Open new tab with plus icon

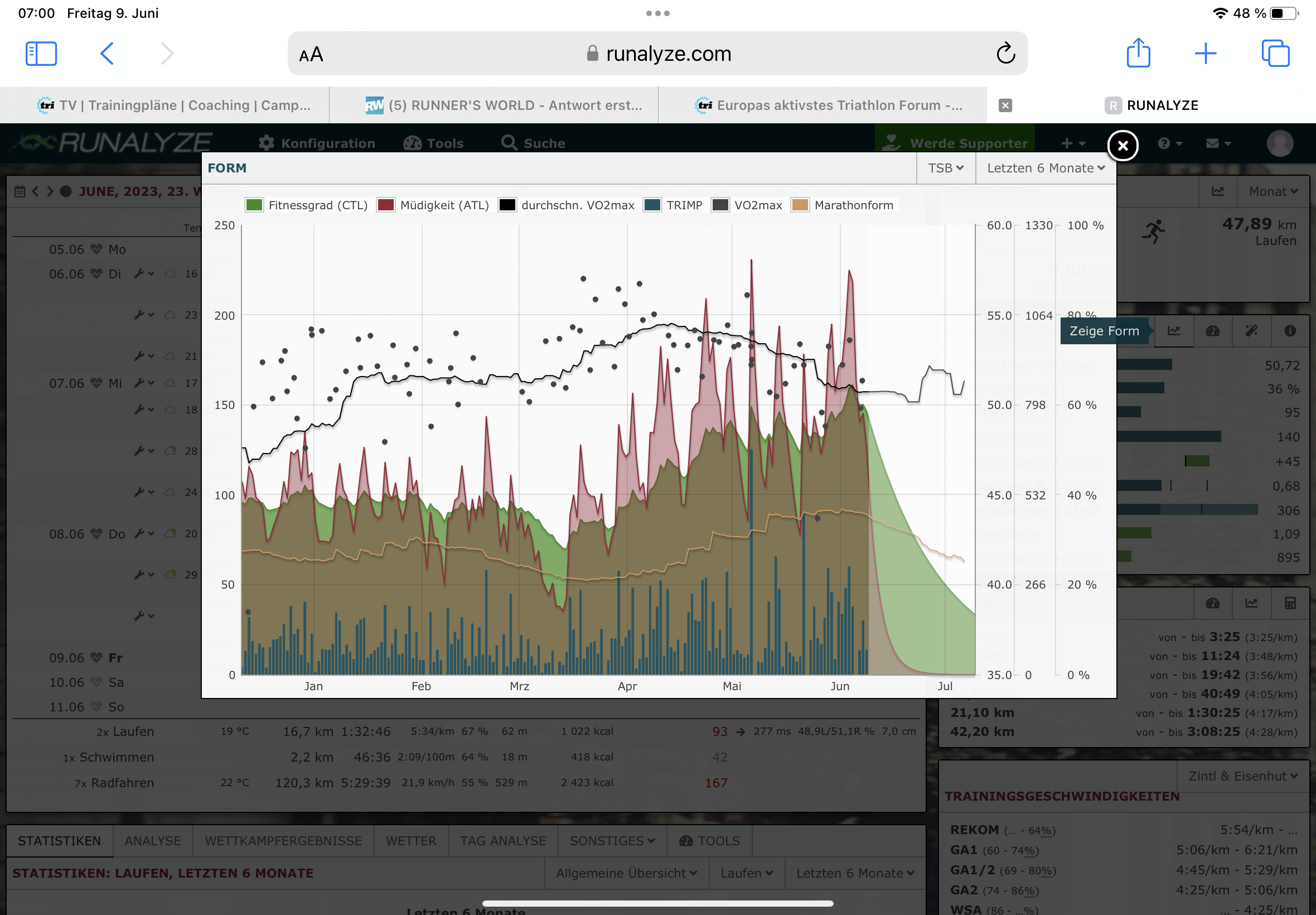[x=1206, y=54]
